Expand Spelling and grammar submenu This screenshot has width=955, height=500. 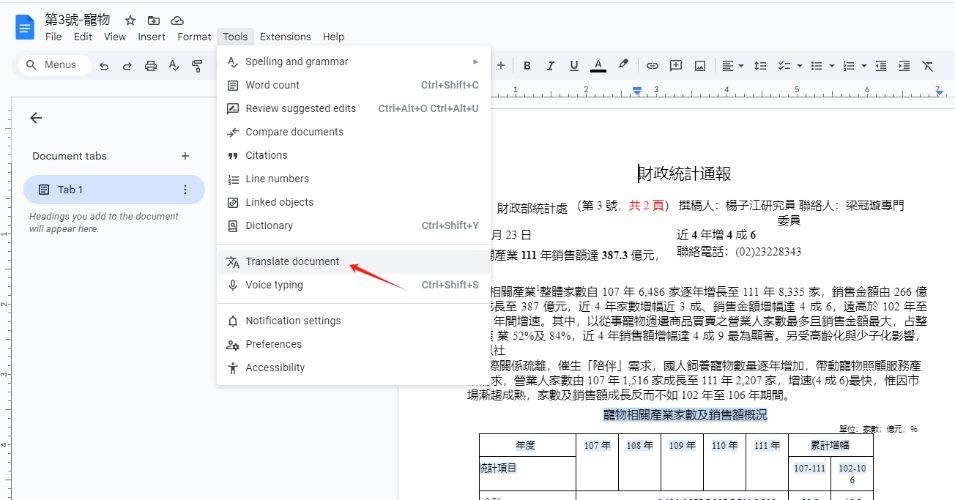pos(353,62)
